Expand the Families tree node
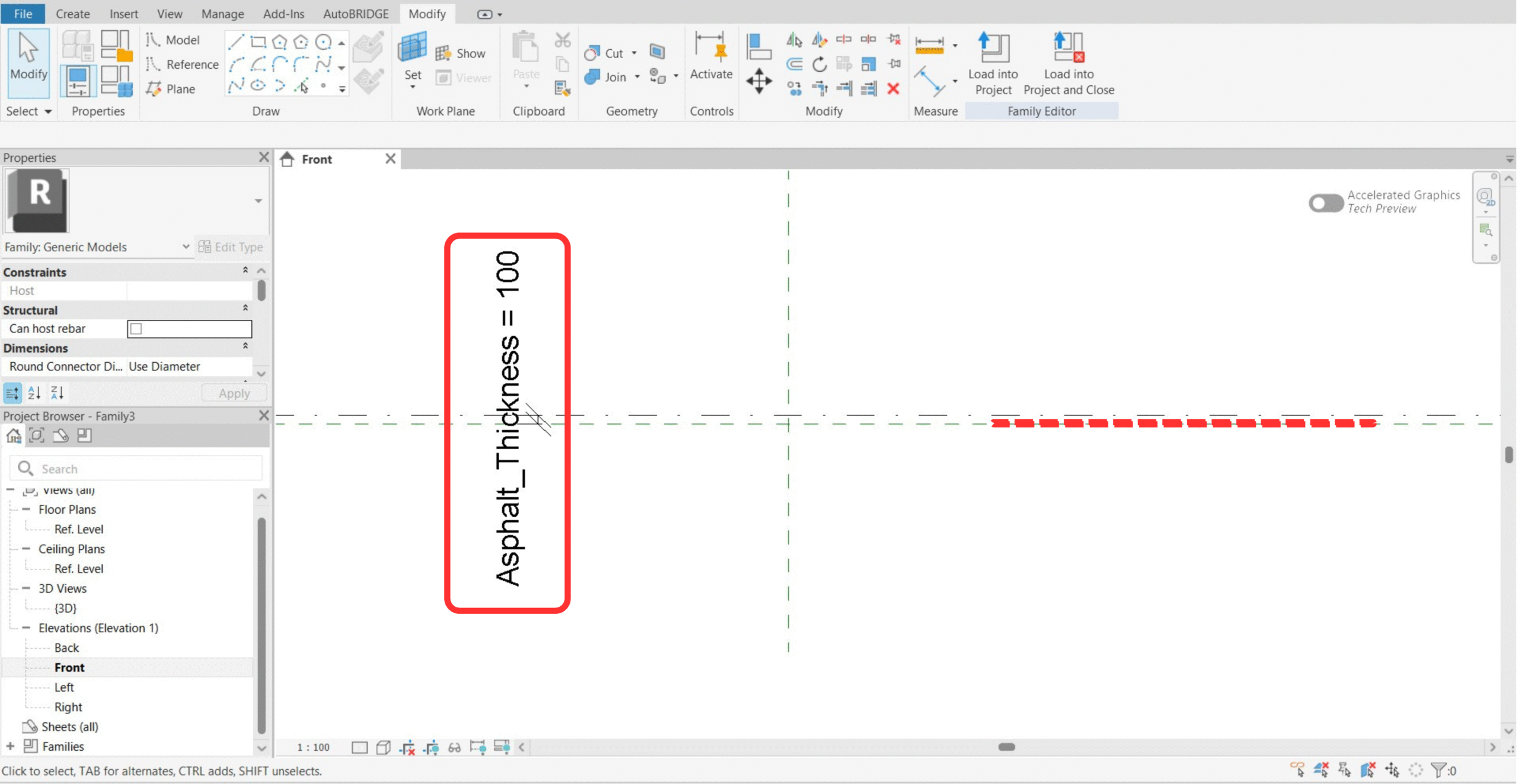Image resolution: width=1518 pixels, height=784 pixels. click(x=10, y=747)
